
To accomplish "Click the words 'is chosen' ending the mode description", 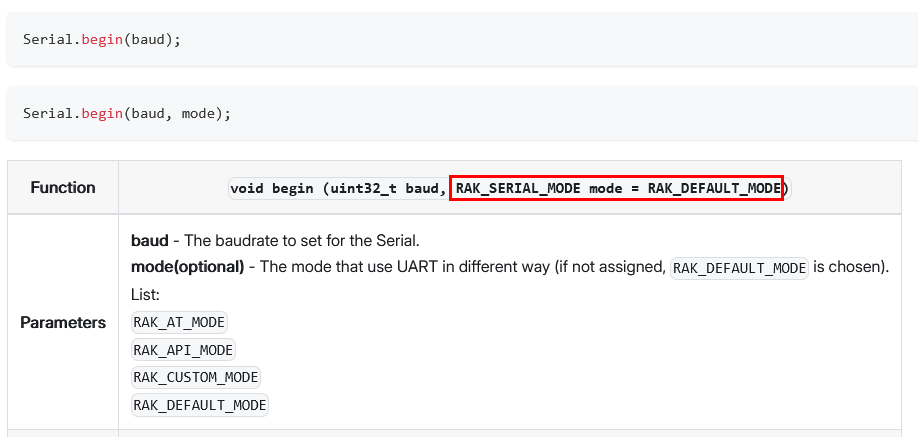I will tap(849, 268).
